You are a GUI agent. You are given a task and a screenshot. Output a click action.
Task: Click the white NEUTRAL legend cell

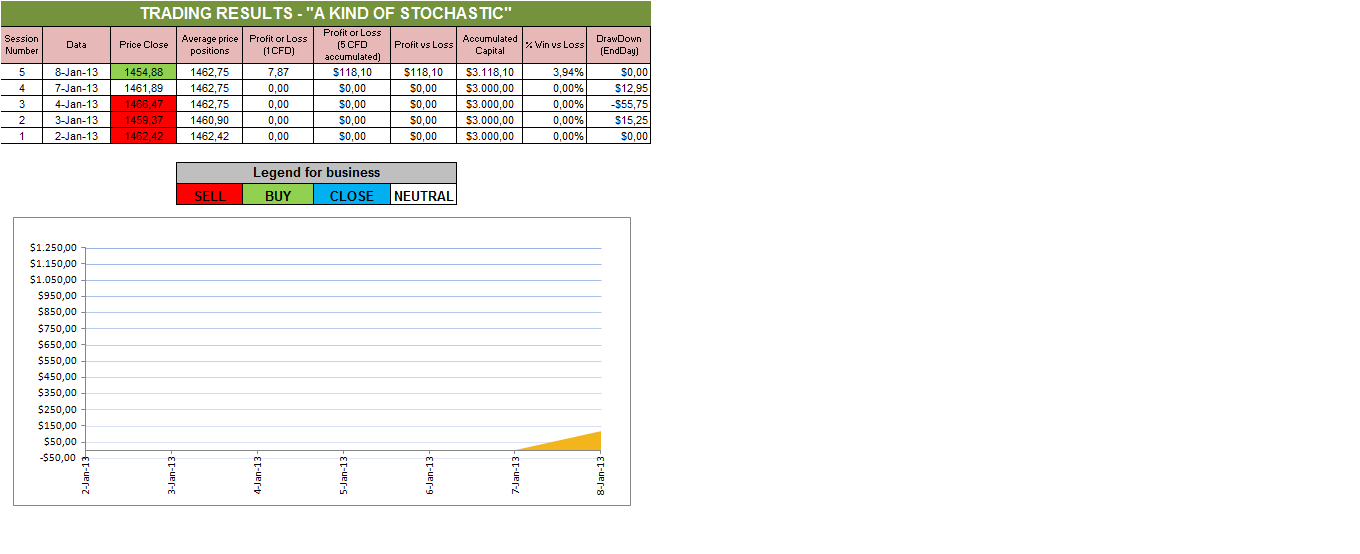click(423, 195)
